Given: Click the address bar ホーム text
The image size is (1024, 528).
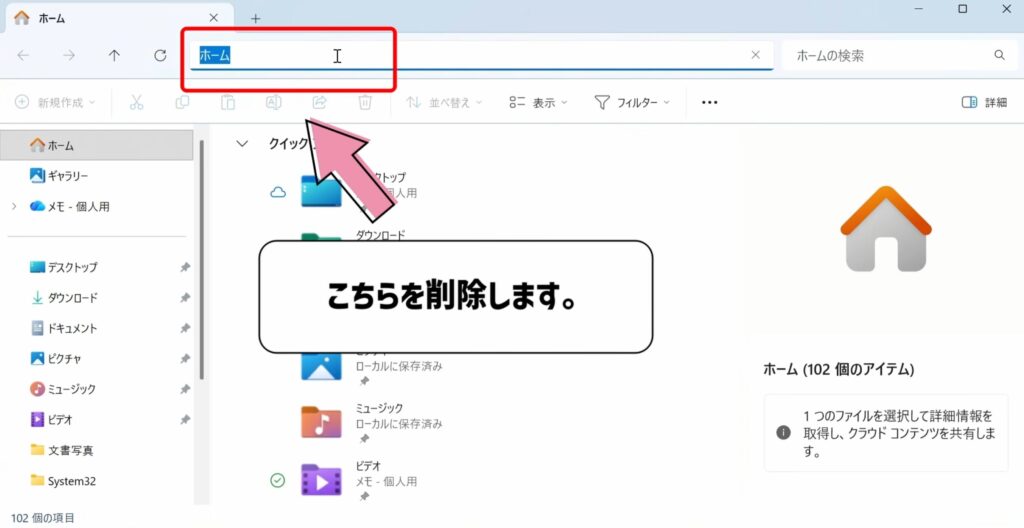Looking at the screenshot, I should pyautogui.click(x=215, y=56).
